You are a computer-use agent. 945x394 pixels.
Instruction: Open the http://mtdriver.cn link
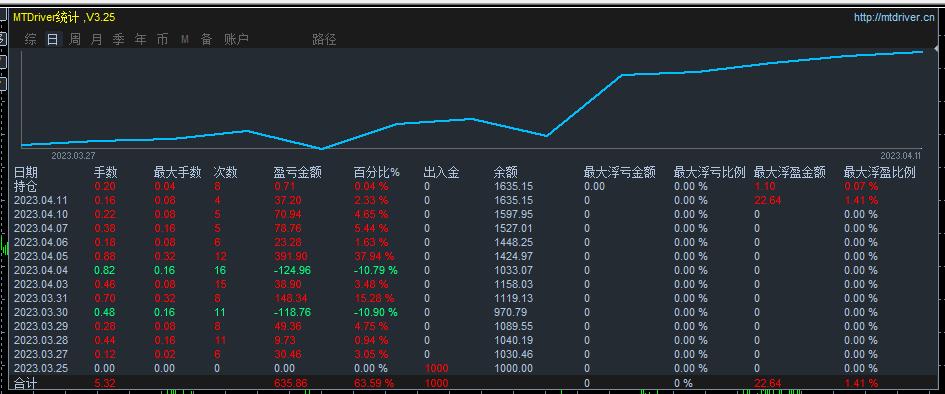tap(894, 17)
